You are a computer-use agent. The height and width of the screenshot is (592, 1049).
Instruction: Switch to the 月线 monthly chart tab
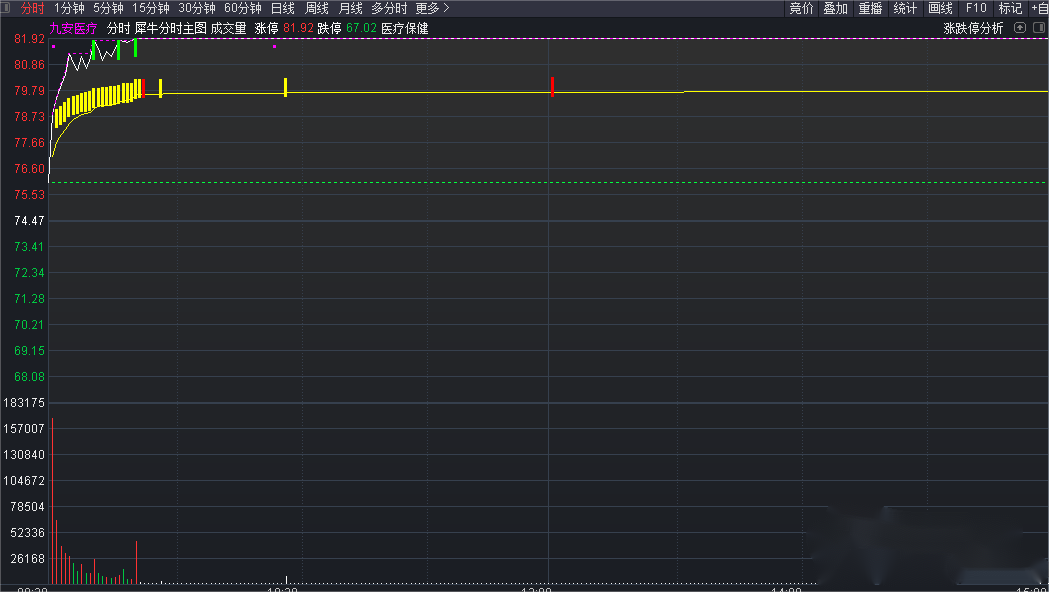351,8
